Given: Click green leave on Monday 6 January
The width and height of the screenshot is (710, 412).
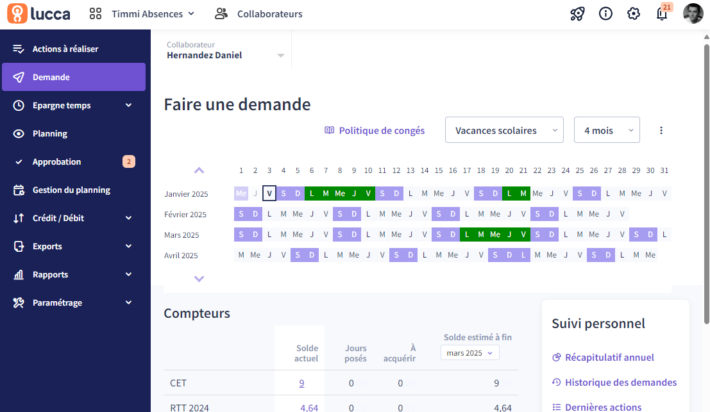Looking at the screenshot, I should tap(312, 193).
